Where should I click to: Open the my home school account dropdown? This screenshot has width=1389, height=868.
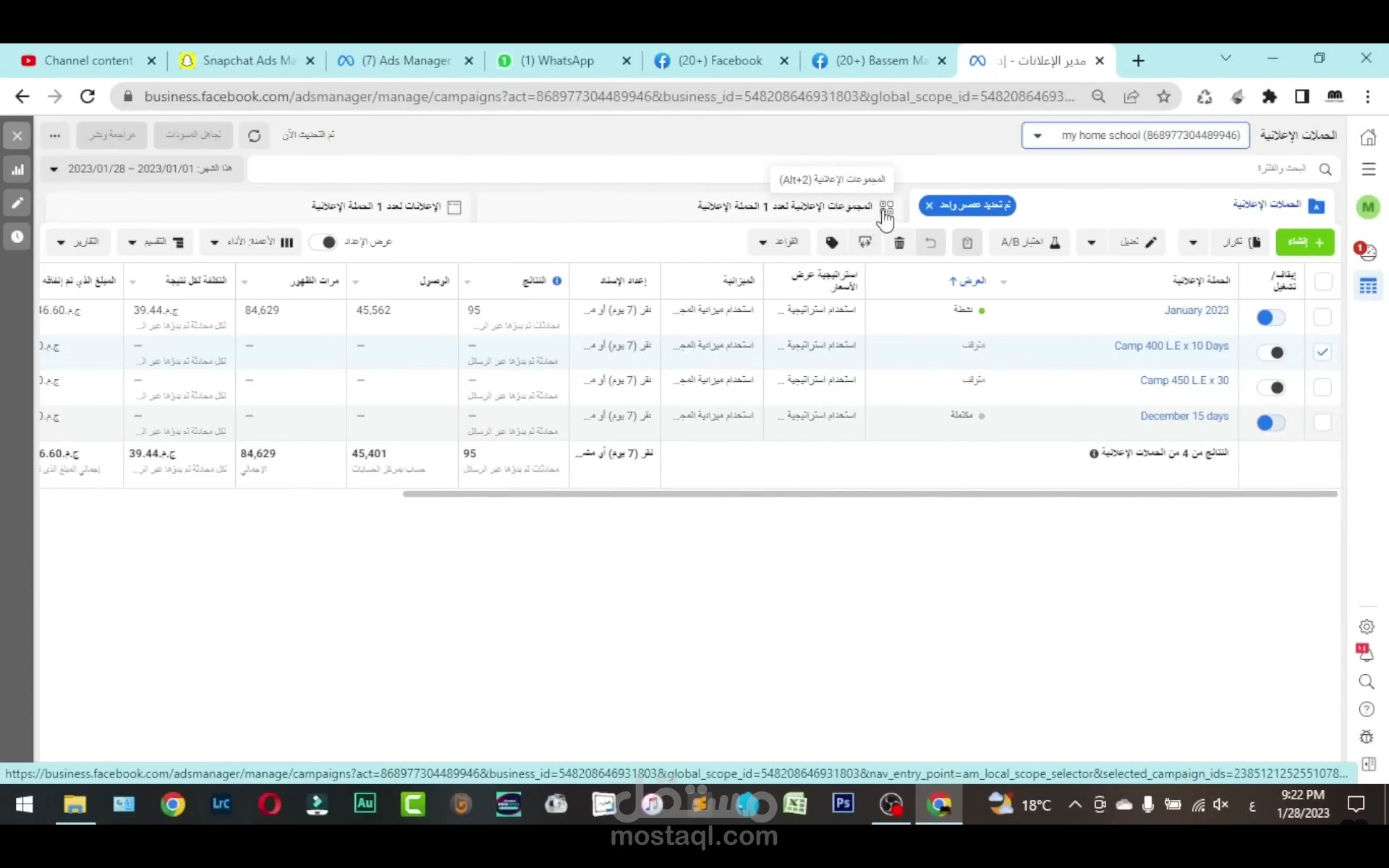[x=1135, y=135]
